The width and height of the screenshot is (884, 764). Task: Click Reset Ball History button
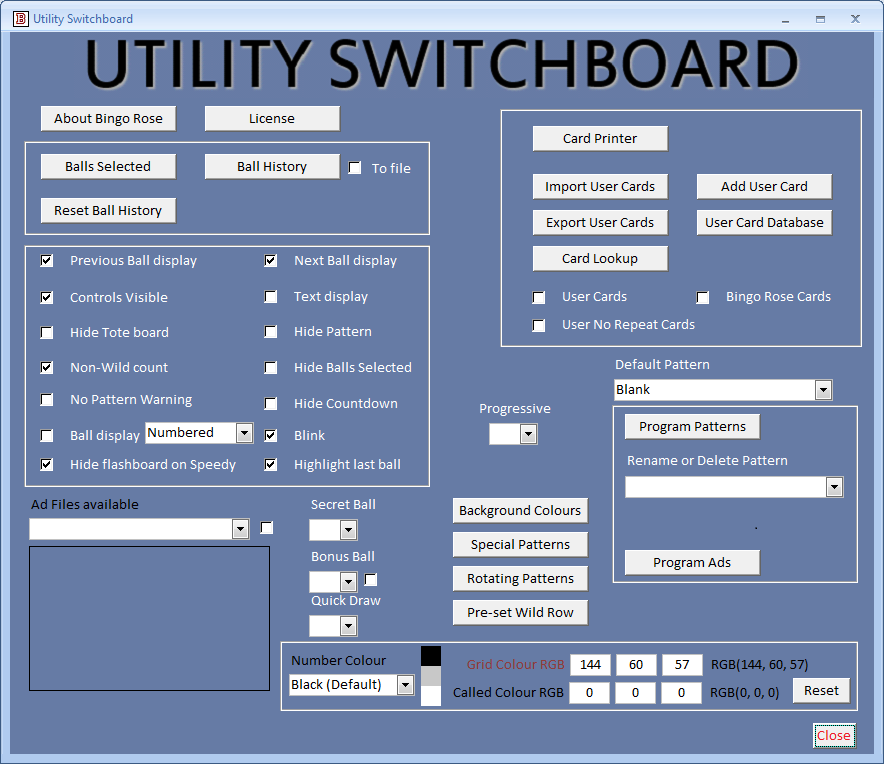tap(108, 210)
